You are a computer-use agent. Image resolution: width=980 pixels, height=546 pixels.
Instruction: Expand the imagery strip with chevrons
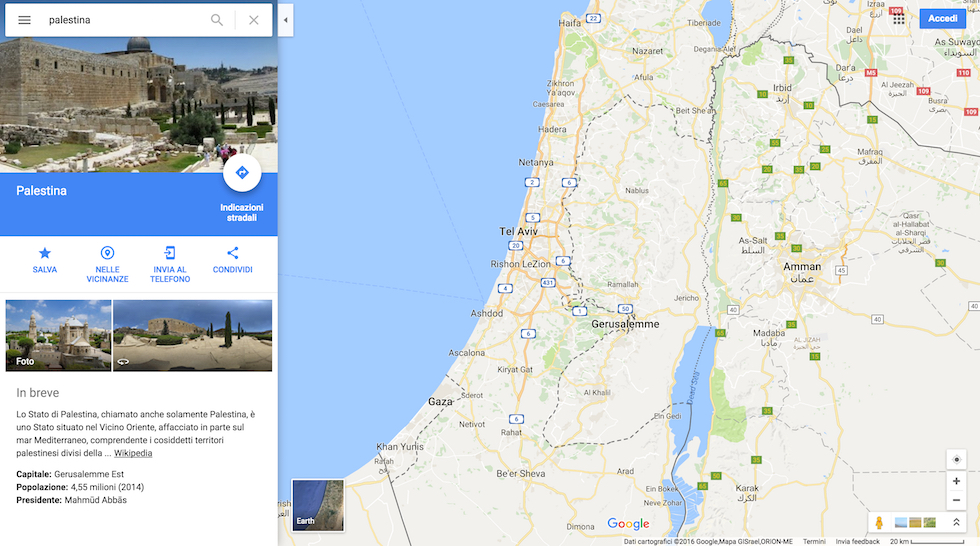coord(956,522)
